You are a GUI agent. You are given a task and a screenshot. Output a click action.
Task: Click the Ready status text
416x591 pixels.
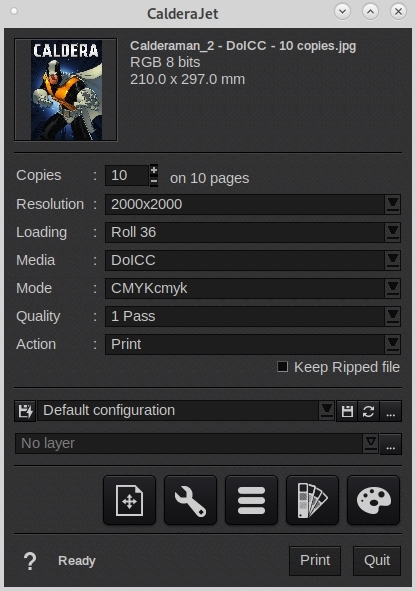pos(77,561)
